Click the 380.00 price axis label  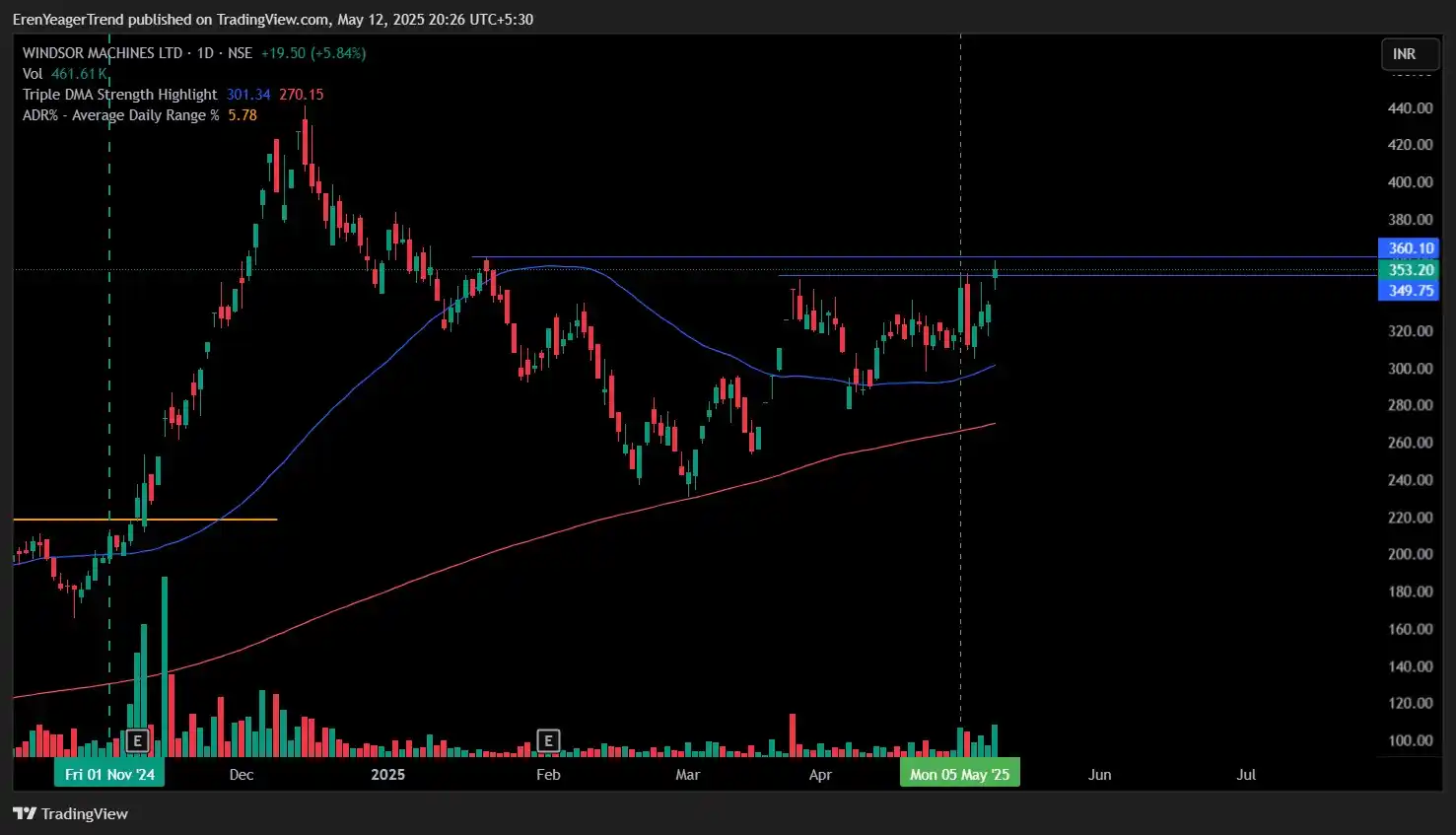(x=1410, y=220)
